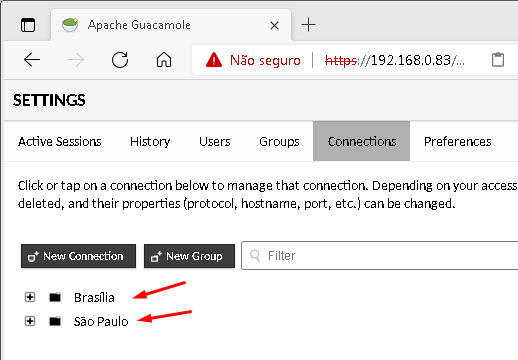Click the SETTINGS page heading
Viewport: 518px width, 360px height.
[49, 100]
